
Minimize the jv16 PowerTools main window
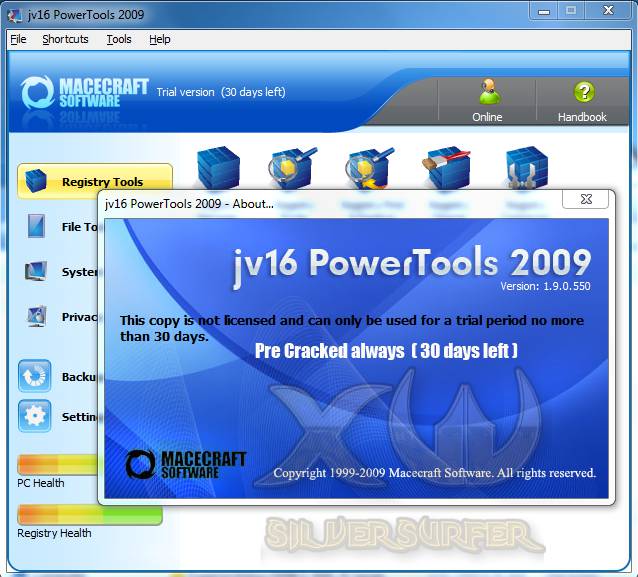(x=544, y=11)
